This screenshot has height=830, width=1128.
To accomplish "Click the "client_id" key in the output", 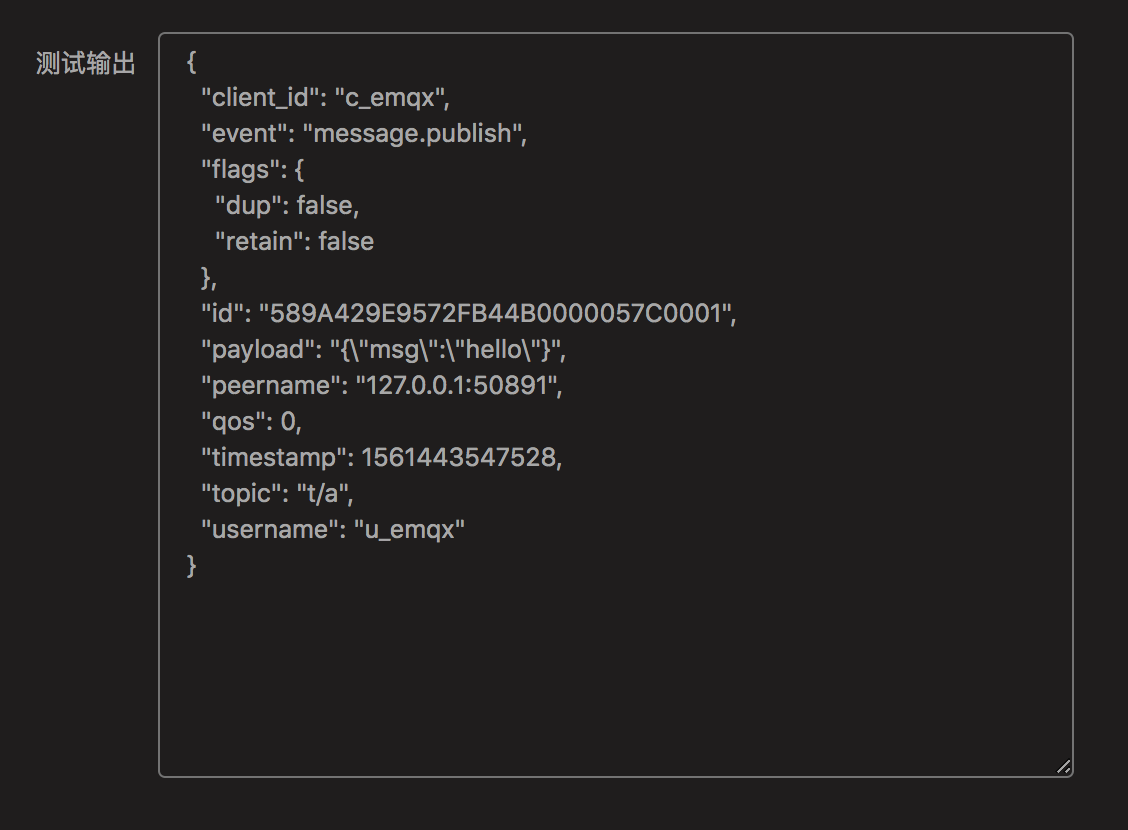I will coord(259,98).
